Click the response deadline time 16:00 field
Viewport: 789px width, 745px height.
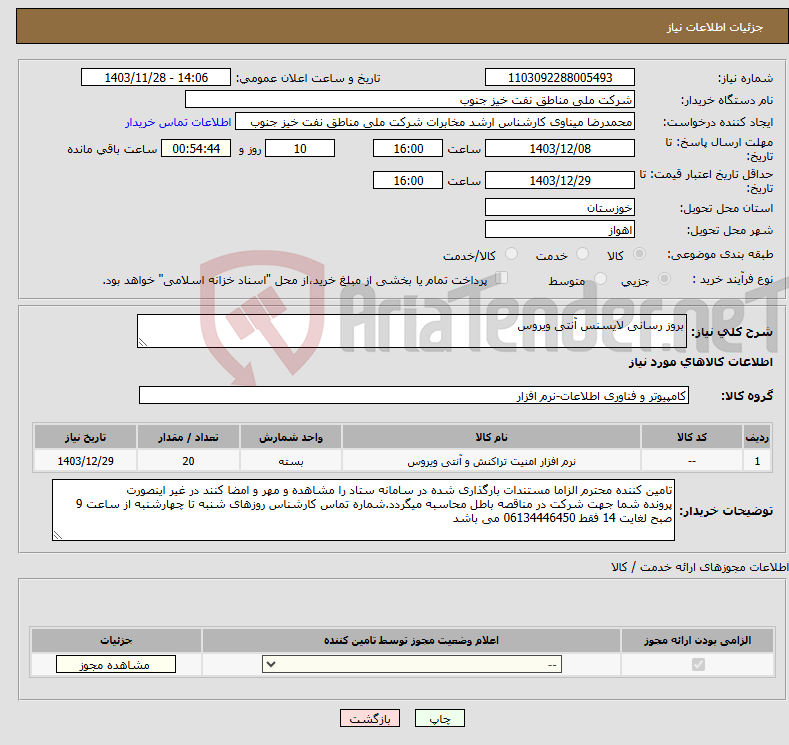pos(408,148)
